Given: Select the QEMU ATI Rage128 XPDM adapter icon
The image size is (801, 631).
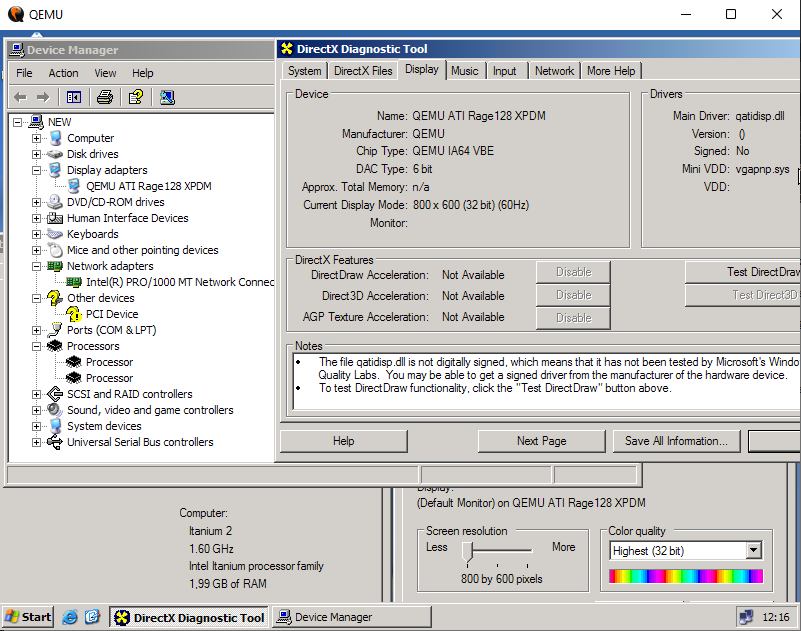Looking at the screenshot, I should pyautogui.click(x=74, y=186).
